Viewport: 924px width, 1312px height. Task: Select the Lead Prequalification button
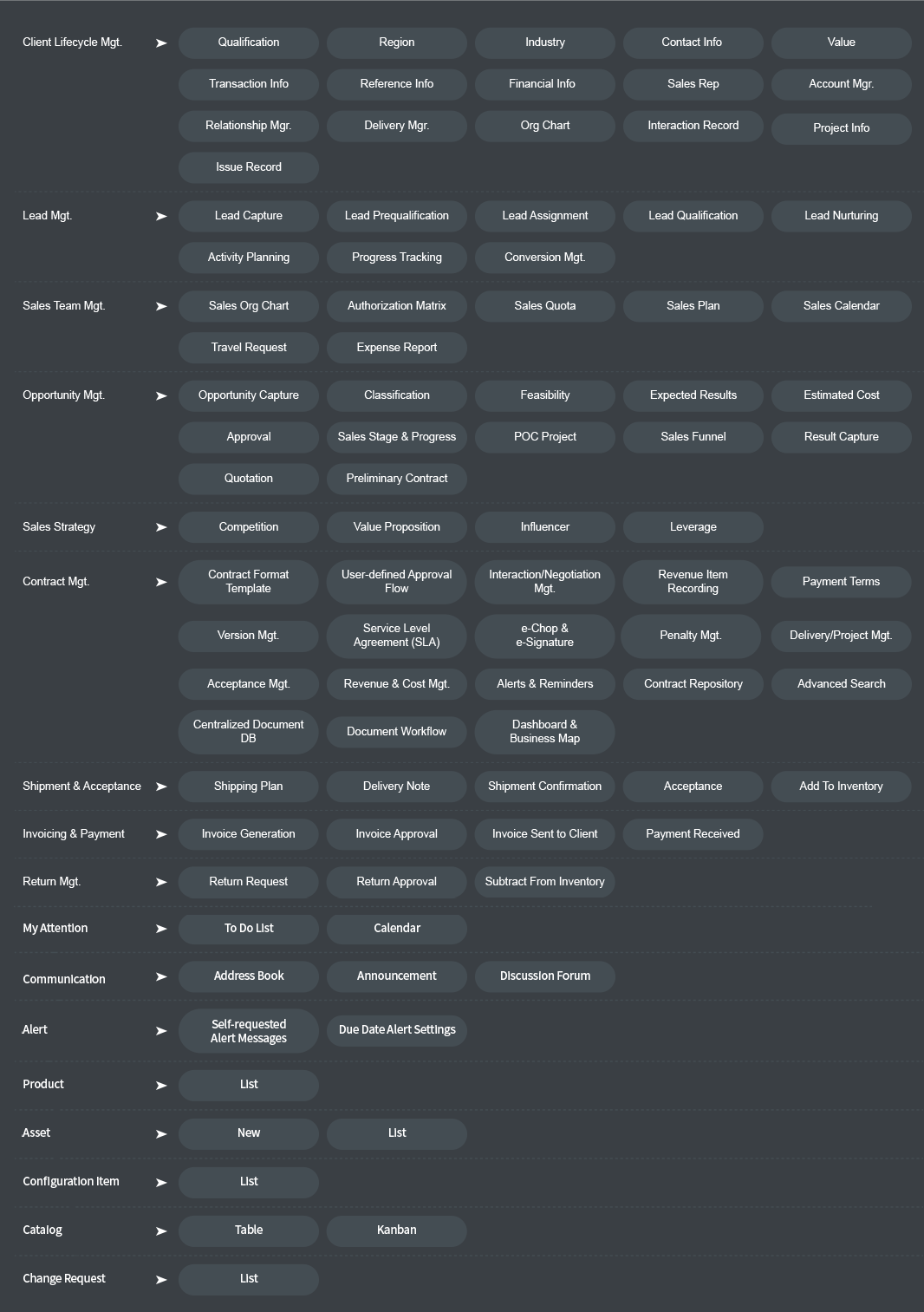(x=397, y=216)
